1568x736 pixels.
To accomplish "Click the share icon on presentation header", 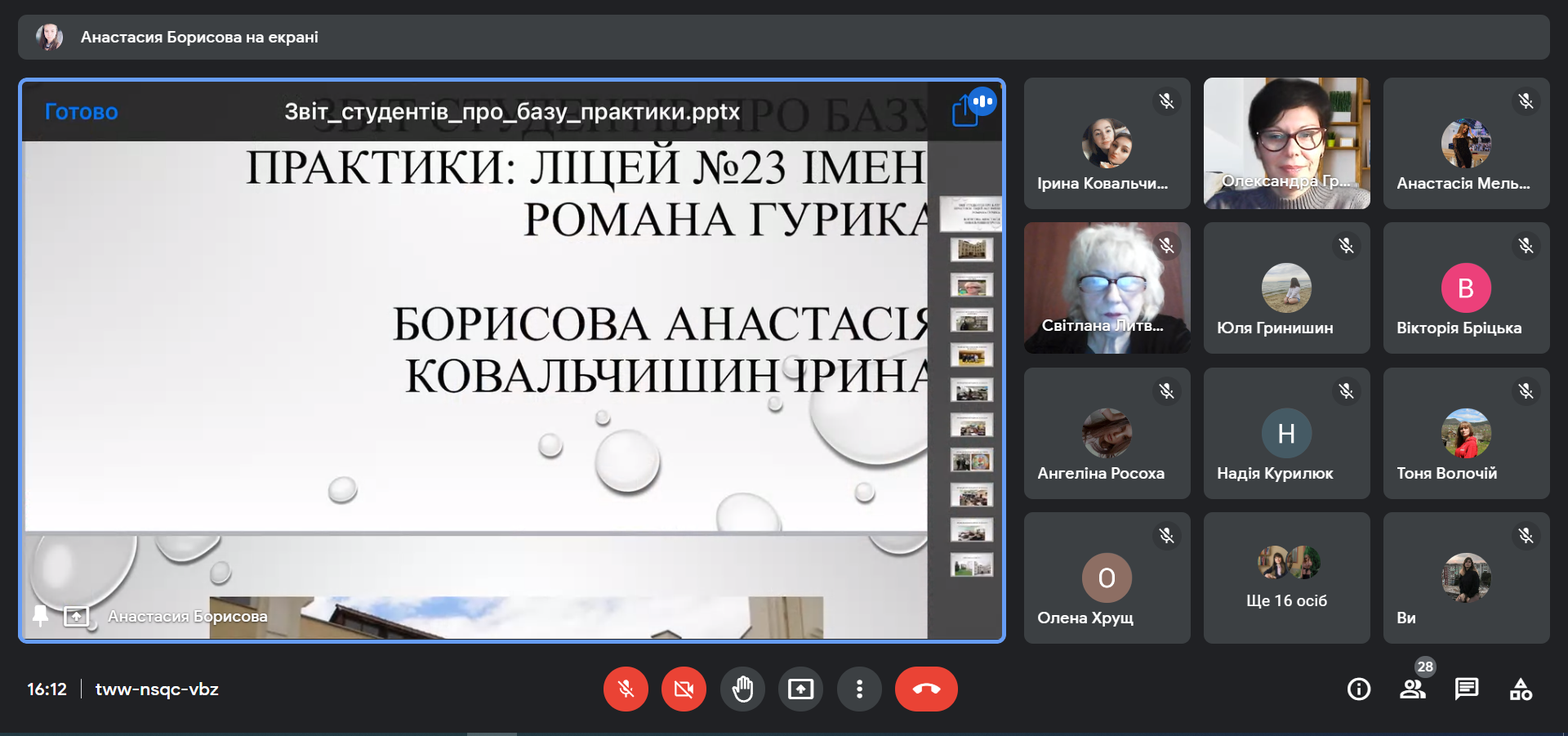I will [x=965, y=111].
